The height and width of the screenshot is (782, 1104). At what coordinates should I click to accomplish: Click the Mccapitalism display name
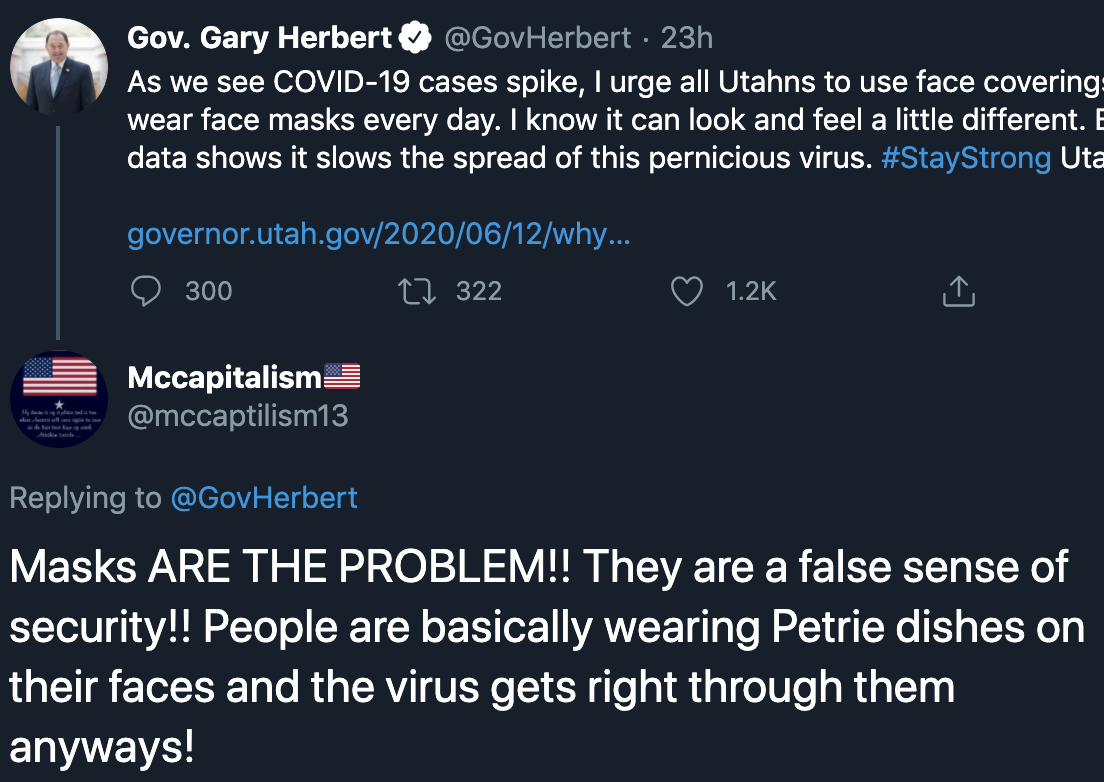(225, 377)
